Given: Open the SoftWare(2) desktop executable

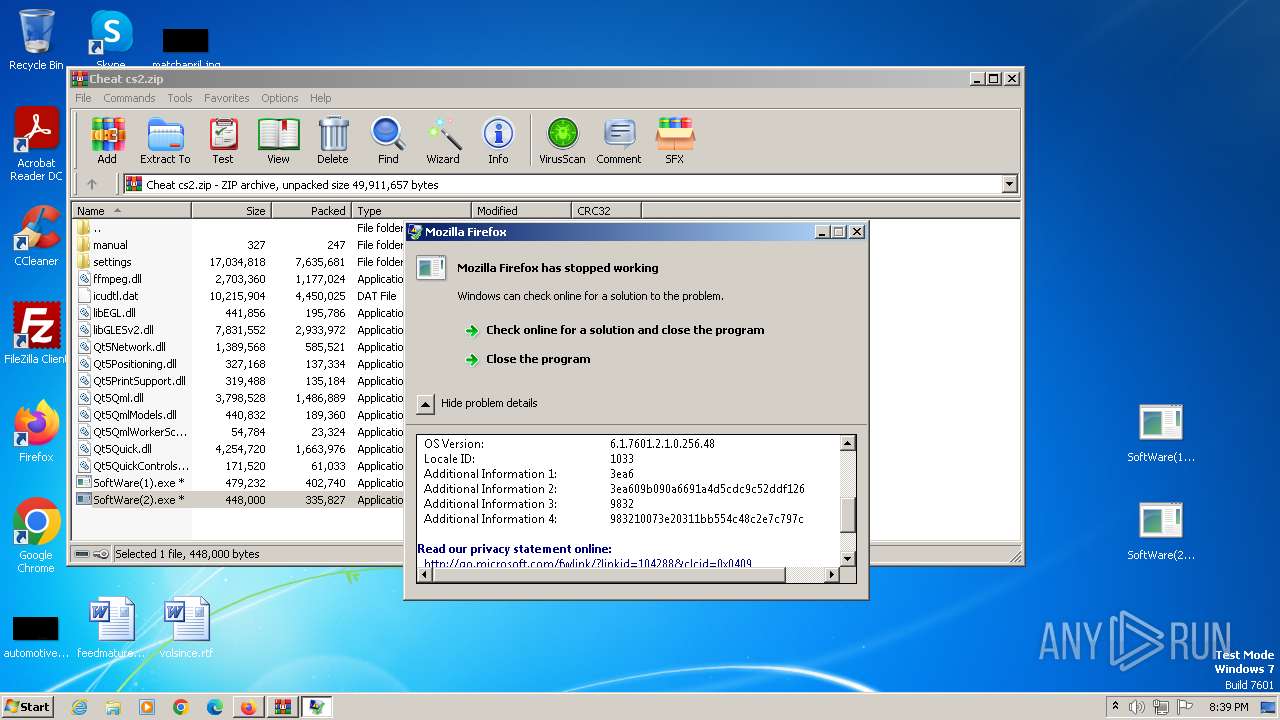Looking at the screenshot, I should [1161, 531].
